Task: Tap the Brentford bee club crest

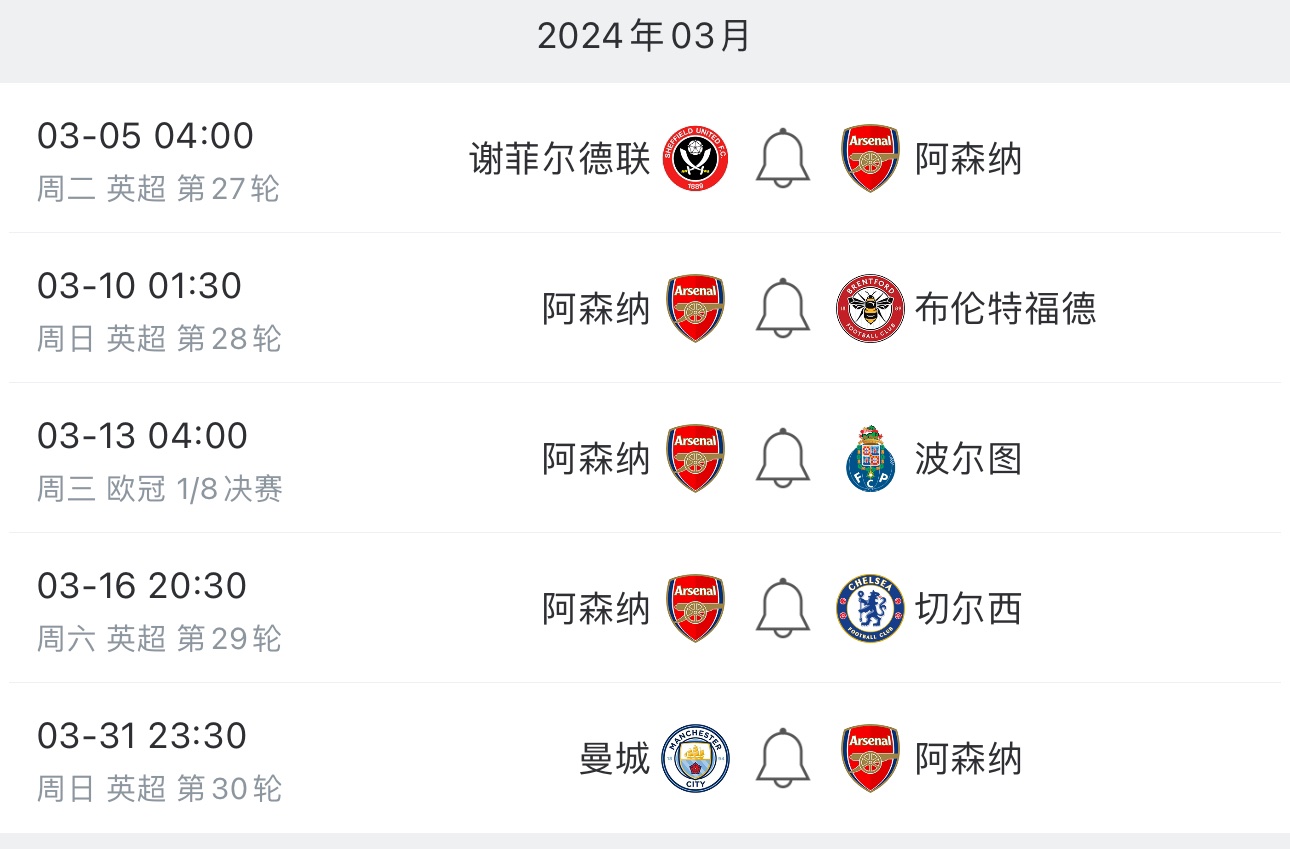Action: point(870,308)
